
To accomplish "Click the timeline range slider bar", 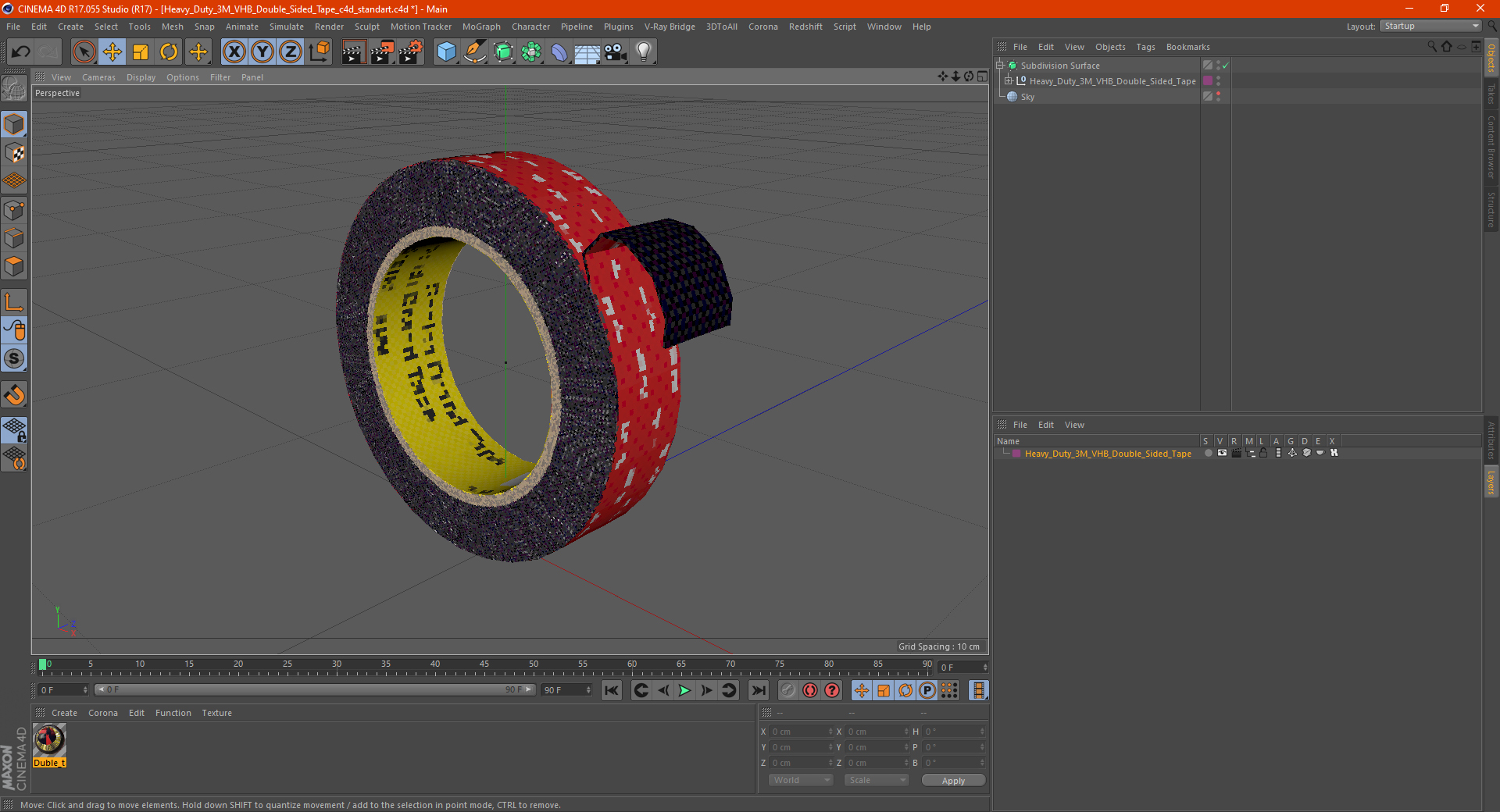I will click(x=315, y=689).
